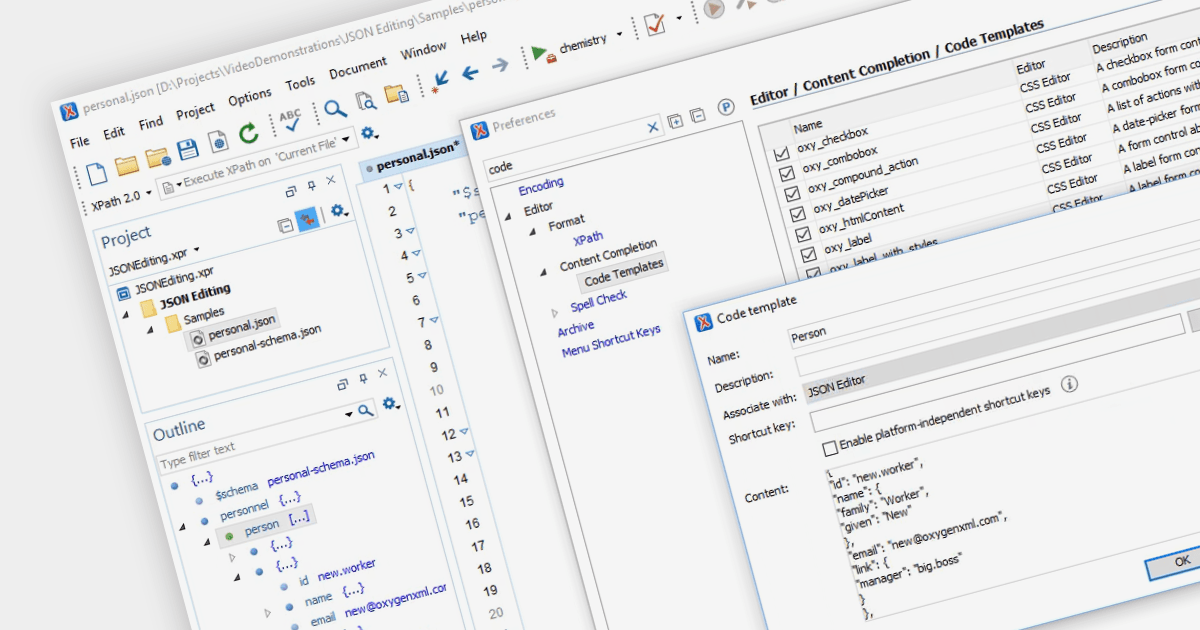Clear the Preferences search with the X icon
1200x630 pixels.
tap(654, 127)
